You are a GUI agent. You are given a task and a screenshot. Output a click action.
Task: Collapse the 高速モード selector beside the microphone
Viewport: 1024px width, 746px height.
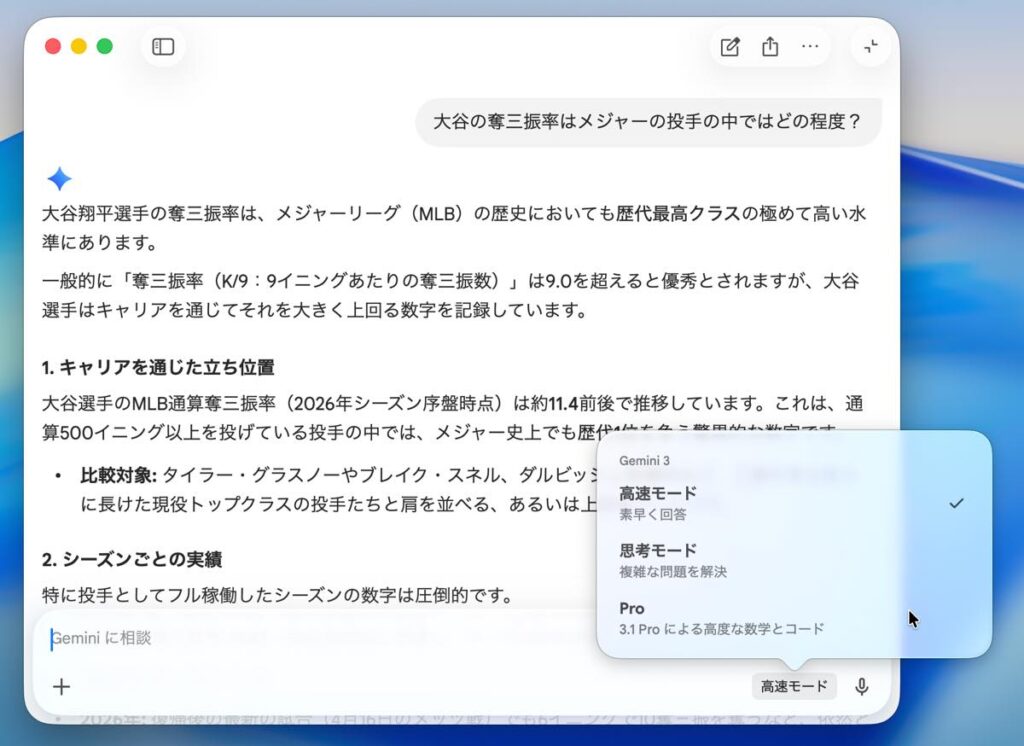(794, 686)
